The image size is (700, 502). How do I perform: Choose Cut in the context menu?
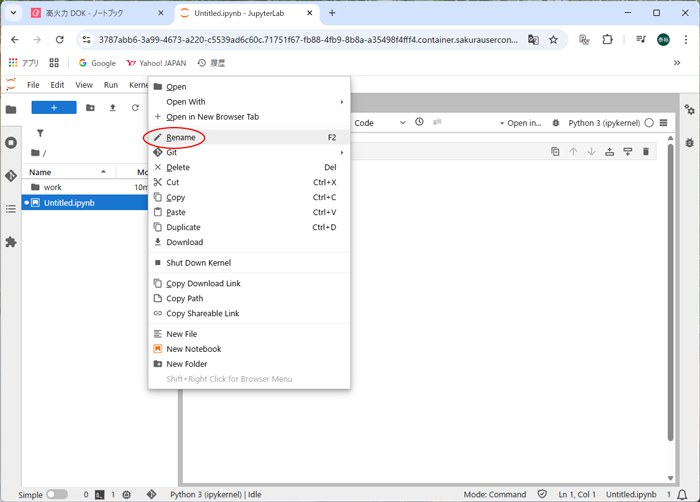(x=249, y=182)
